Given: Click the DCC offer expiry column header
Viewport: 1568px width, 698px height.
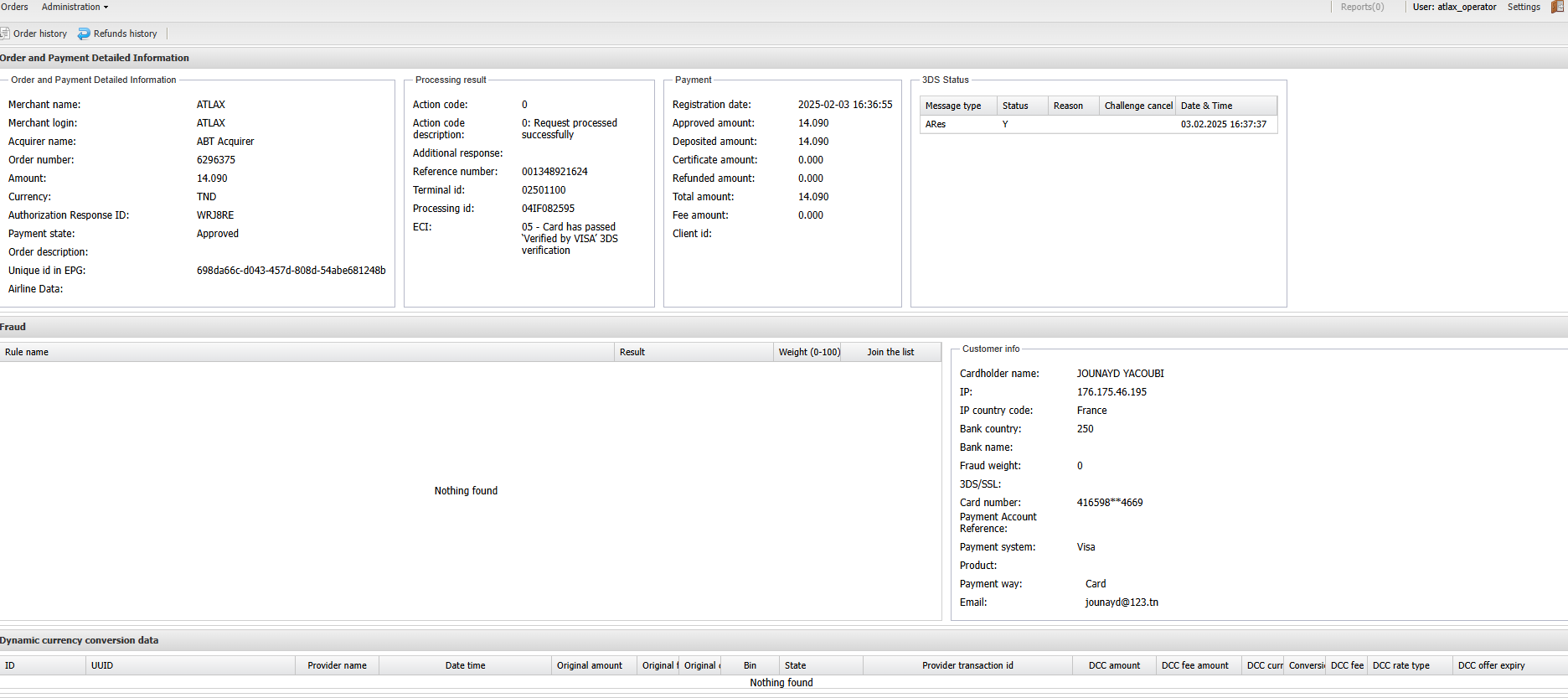Looking at the screenshot, I should click(x=1491, y=665).
